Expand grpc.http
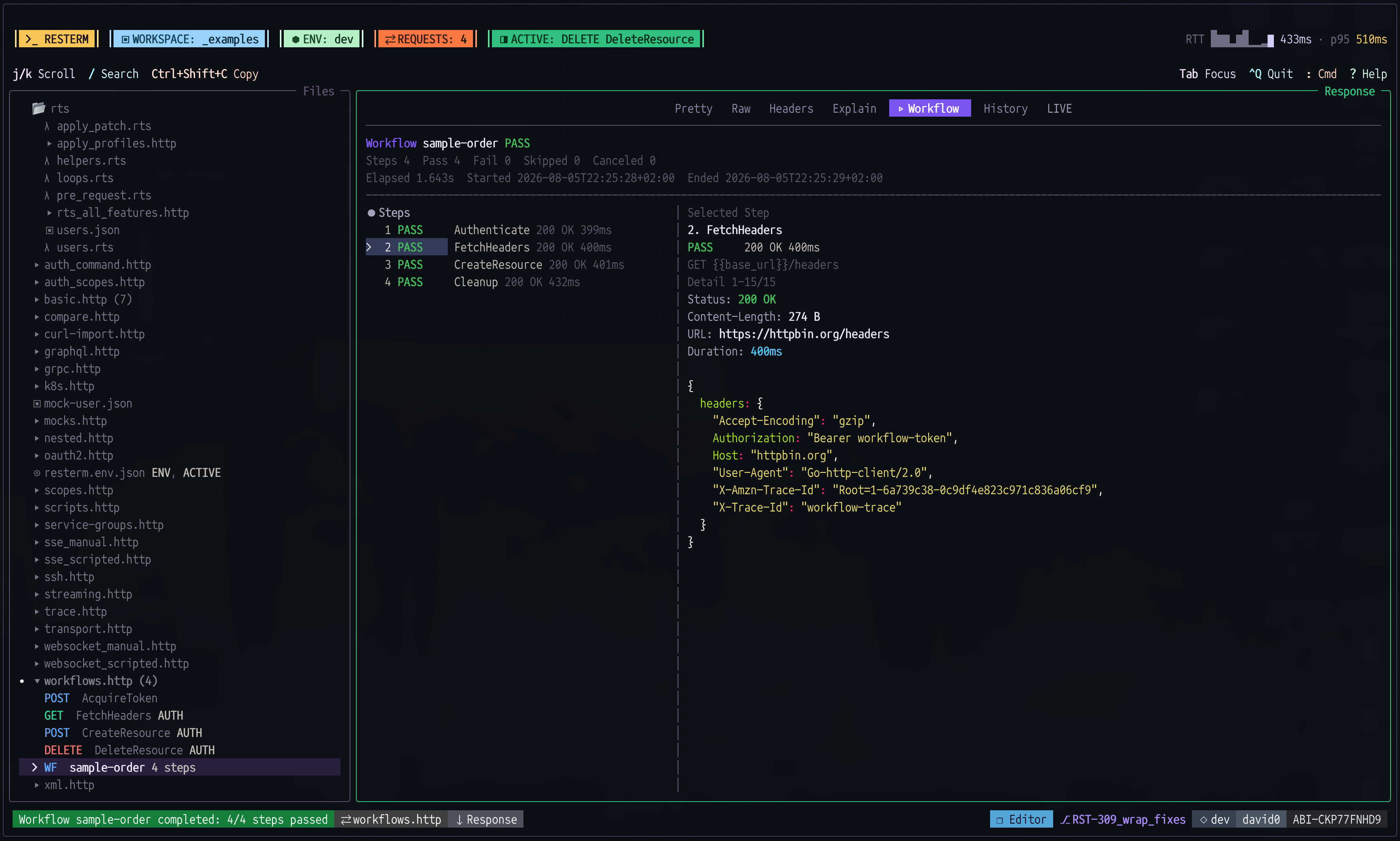The image size is (1400, 841). pyautogui.click(x=37, y=369)
